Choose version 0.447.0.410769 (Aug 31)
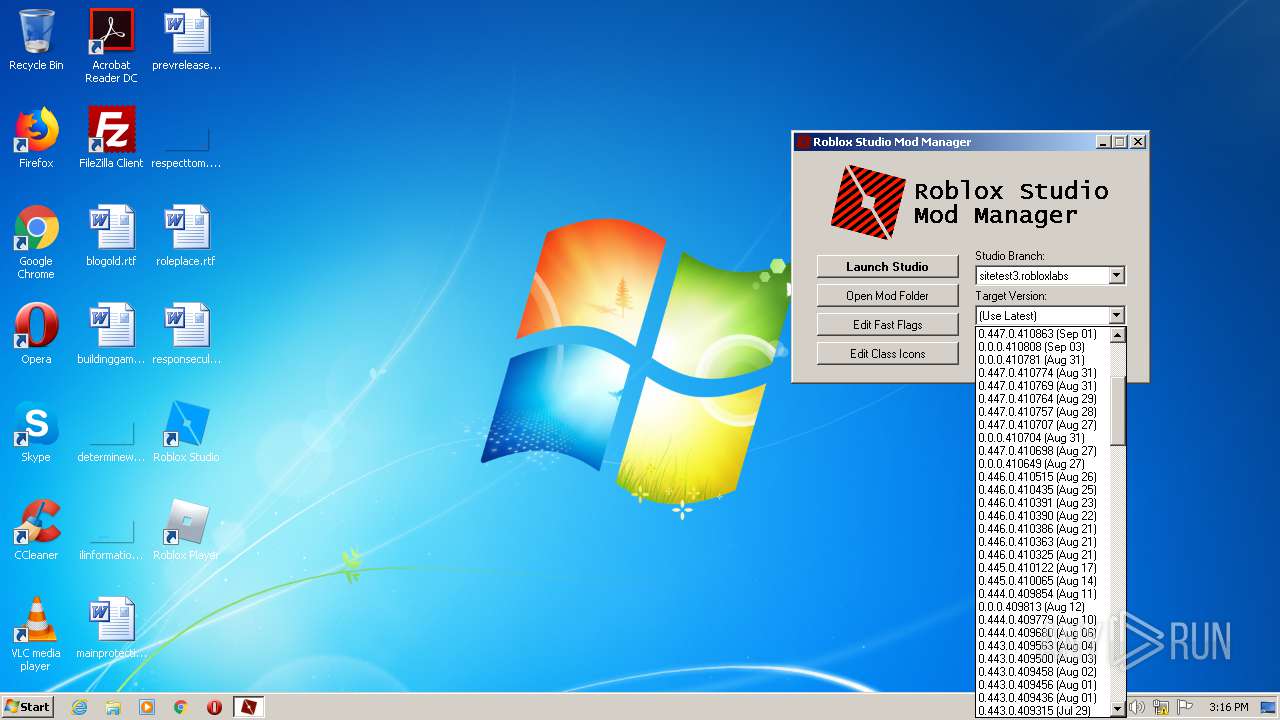This screenshot has height=720, width=1280. pos(1043,386)
